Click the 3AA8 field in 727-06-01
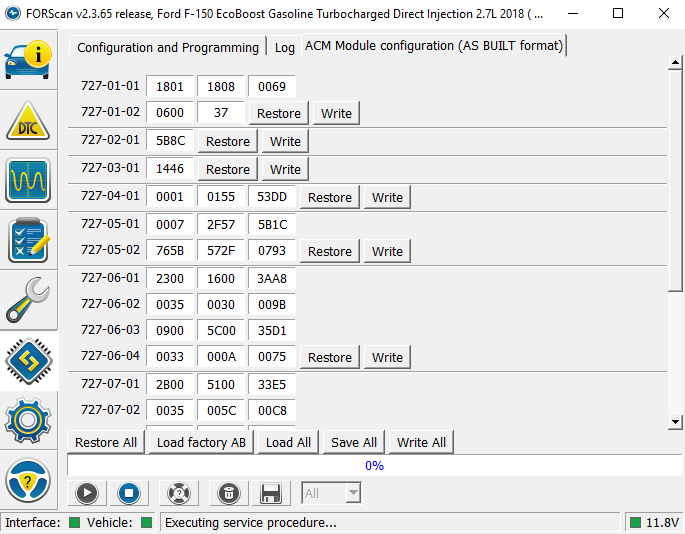Viewport: 685px width, 534px height. pyautogui.click(x=272, y=278)
